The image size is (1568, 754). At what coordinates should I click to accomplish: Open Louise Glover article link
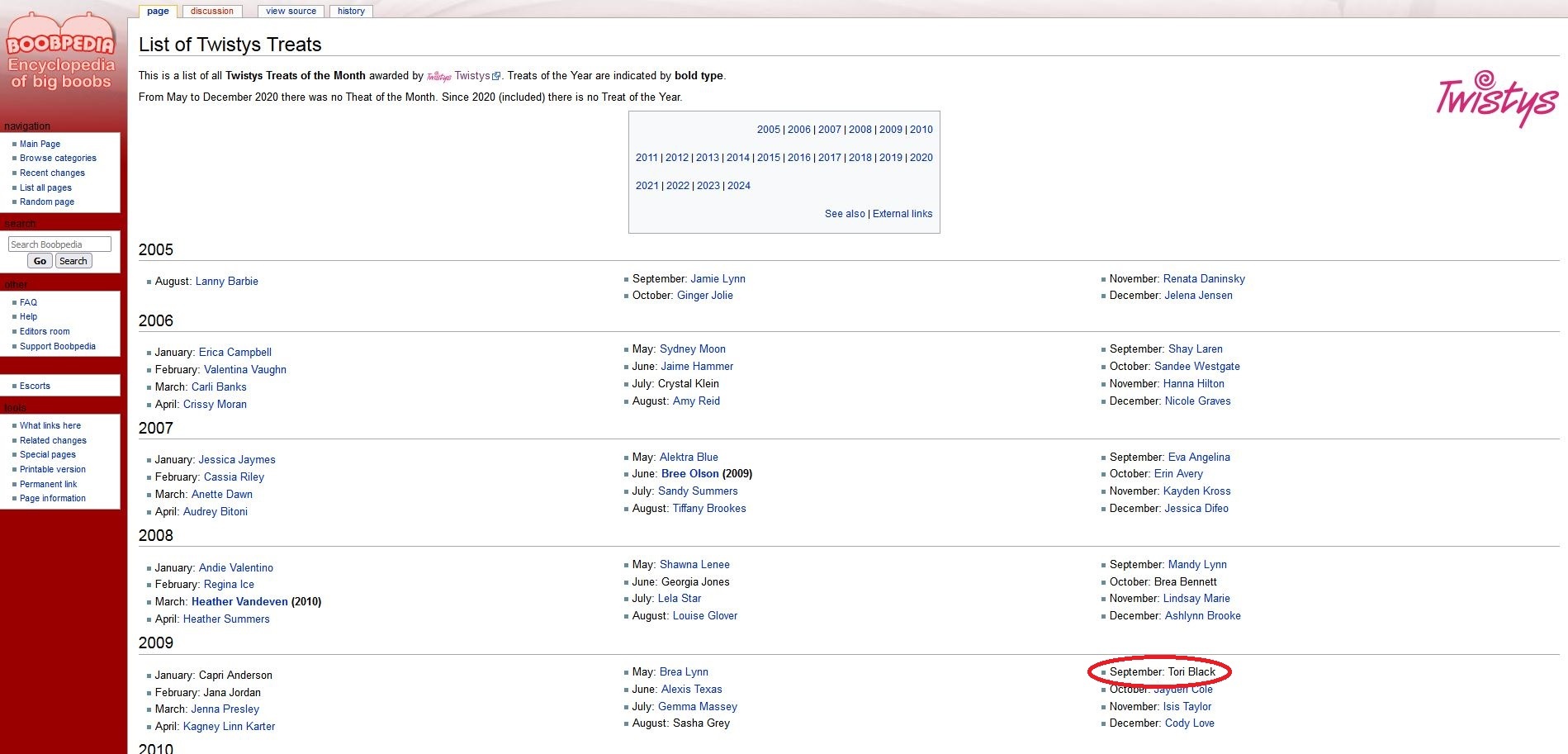pyautogui.click(x=705, y=616)
